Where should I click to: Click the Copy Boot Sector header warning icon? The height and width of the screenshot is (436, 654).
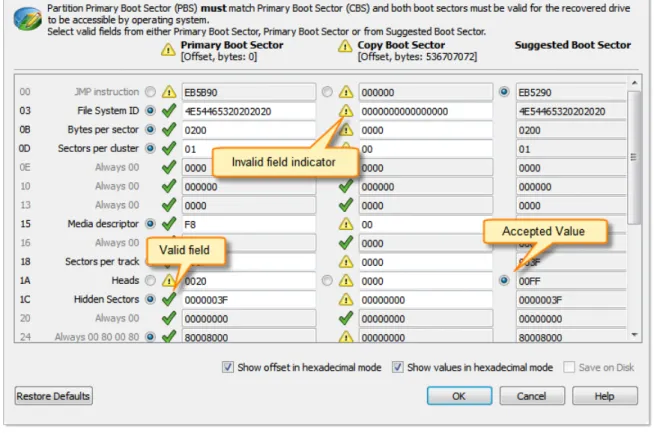(x=345, y=46)
